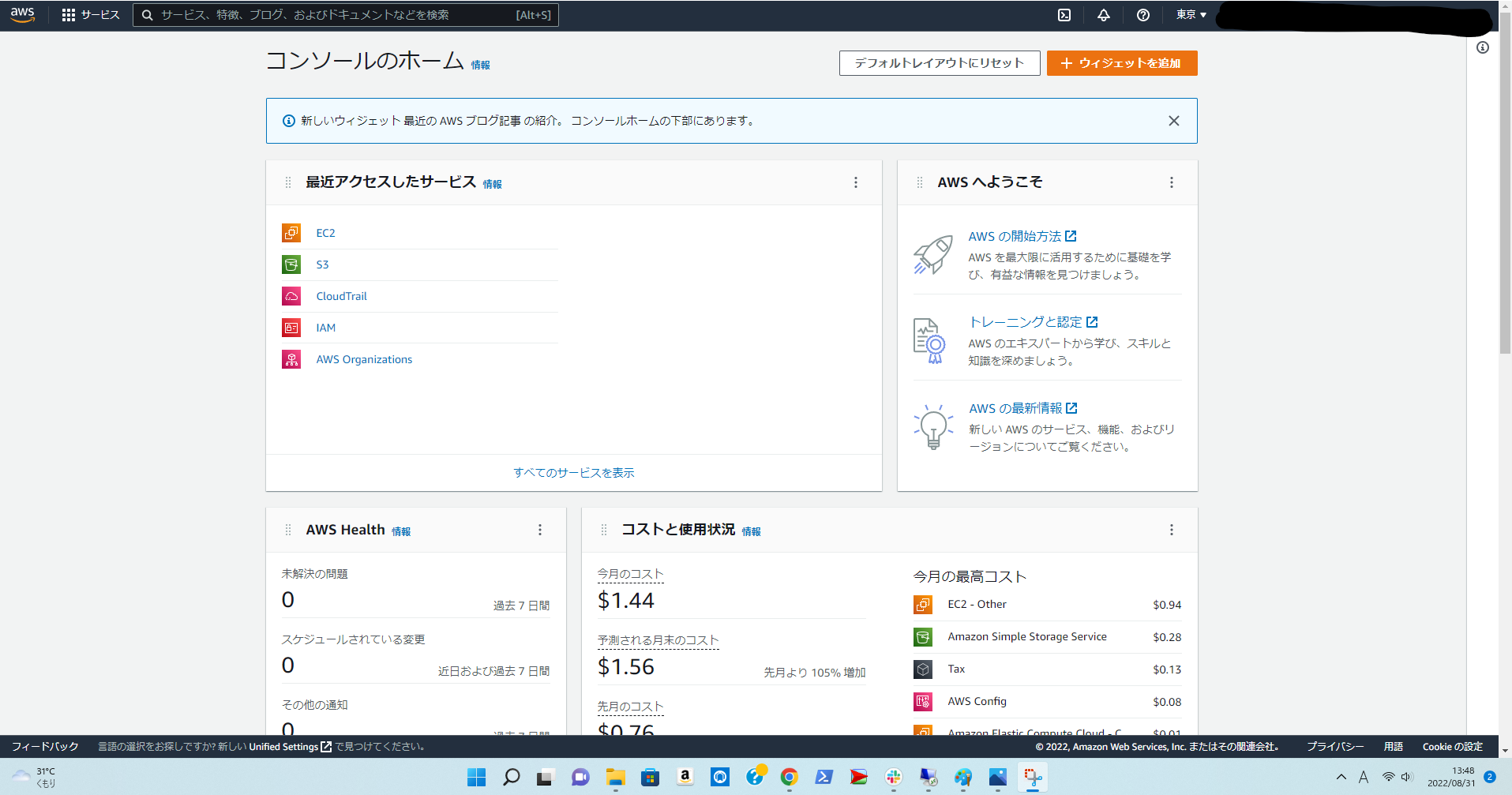The image size is (1512, 795).
Task: Open File Explorer from the taskbar
Action: [x=616, y=778]
